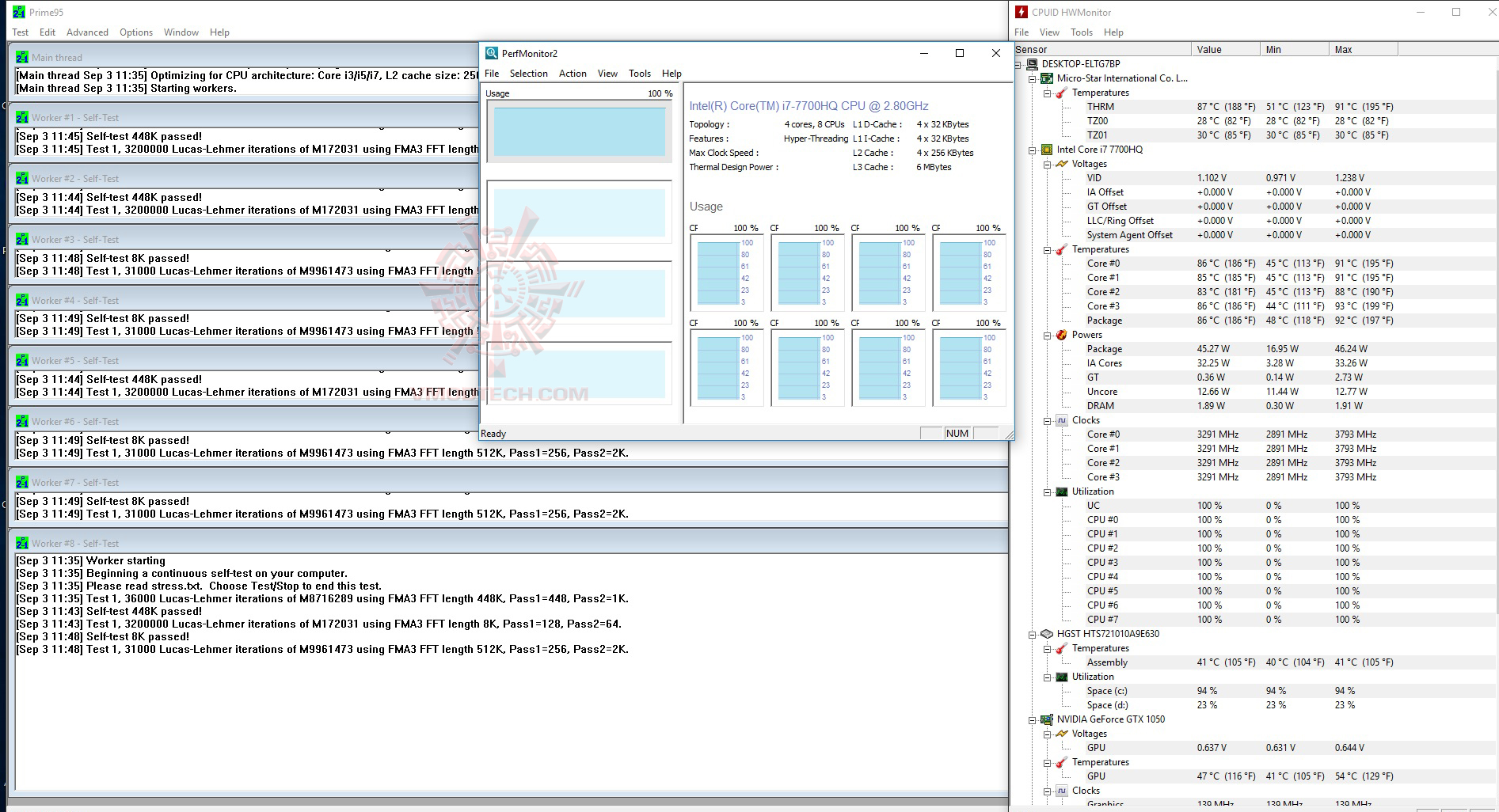Open the View menu in HWMonitor
1499x812 pixels.
tap(1049, 32)
